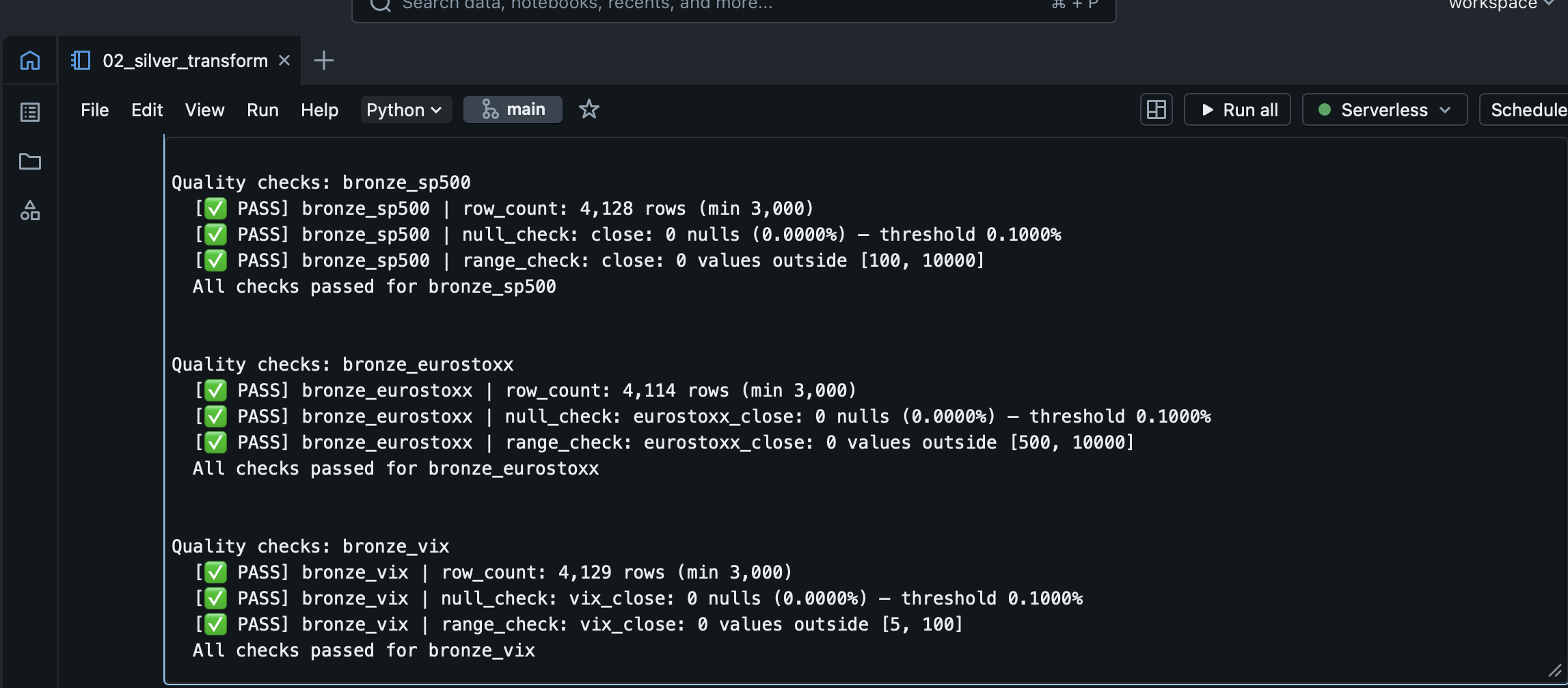Expand the Python language dropdown
The width and height of the screenshot is (1568, 688).
tap(405, 109)
